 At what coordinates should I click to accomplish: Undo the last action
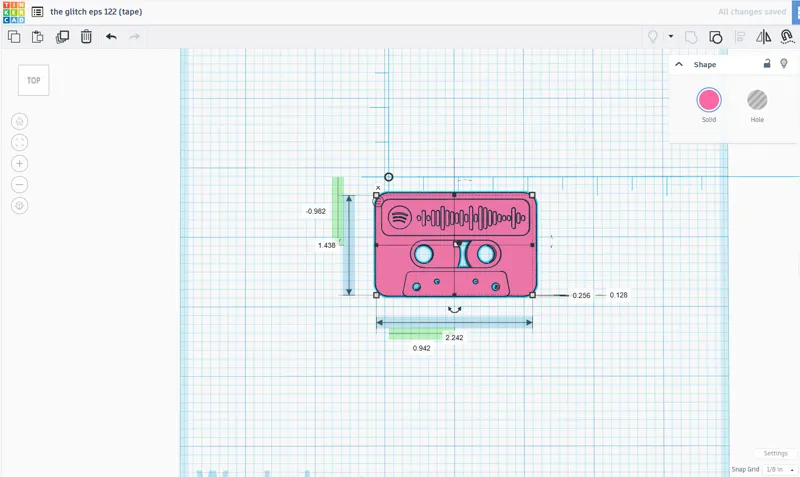click(111, 37)
